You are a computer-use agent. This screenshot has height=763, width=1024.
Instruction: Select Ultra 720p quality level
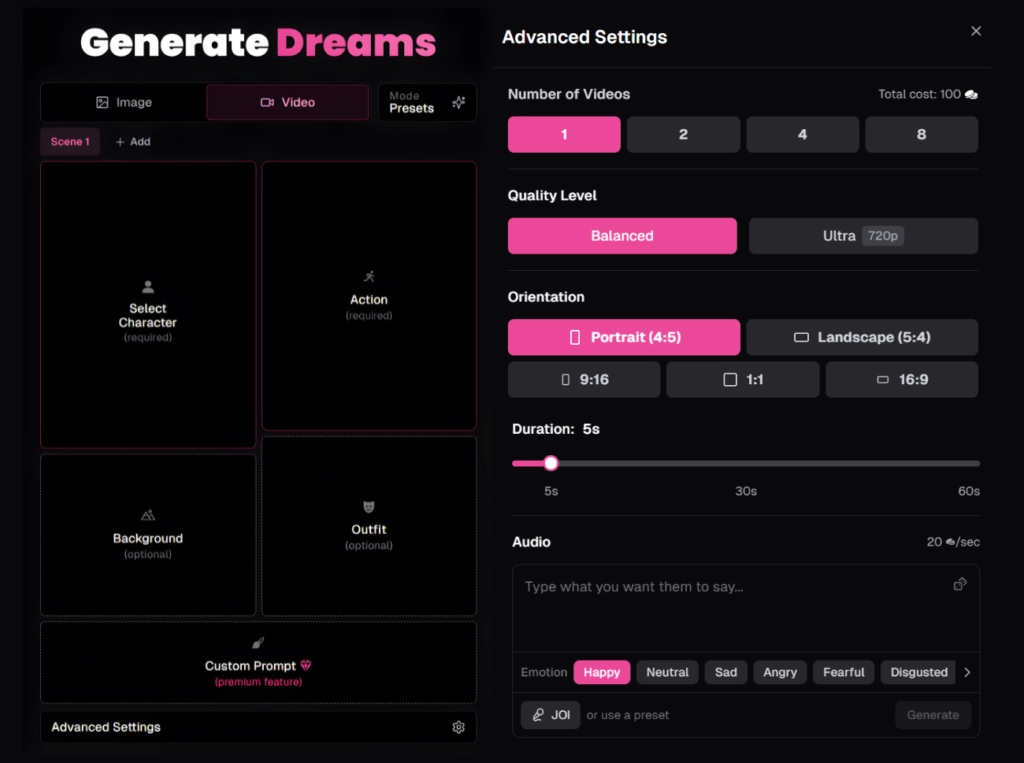(862, 235)
